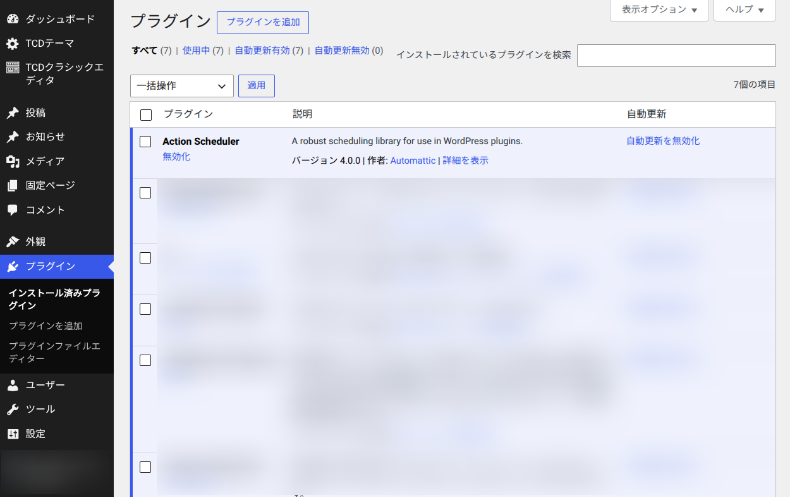Check the checkbox of the second plugin row
The height and width of the screenshot is (497, 790).
pos(145,193)
